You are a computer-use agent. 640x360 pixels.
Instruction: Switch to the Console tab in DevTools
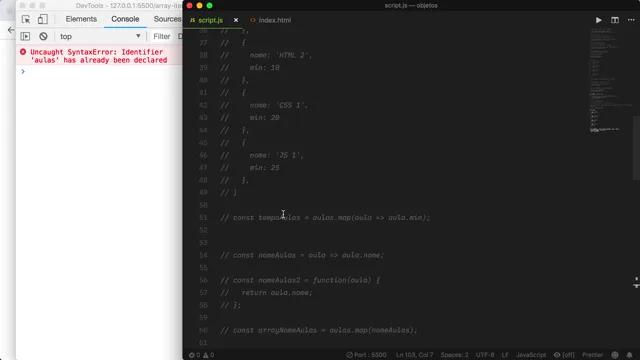(x=125, y=19)
